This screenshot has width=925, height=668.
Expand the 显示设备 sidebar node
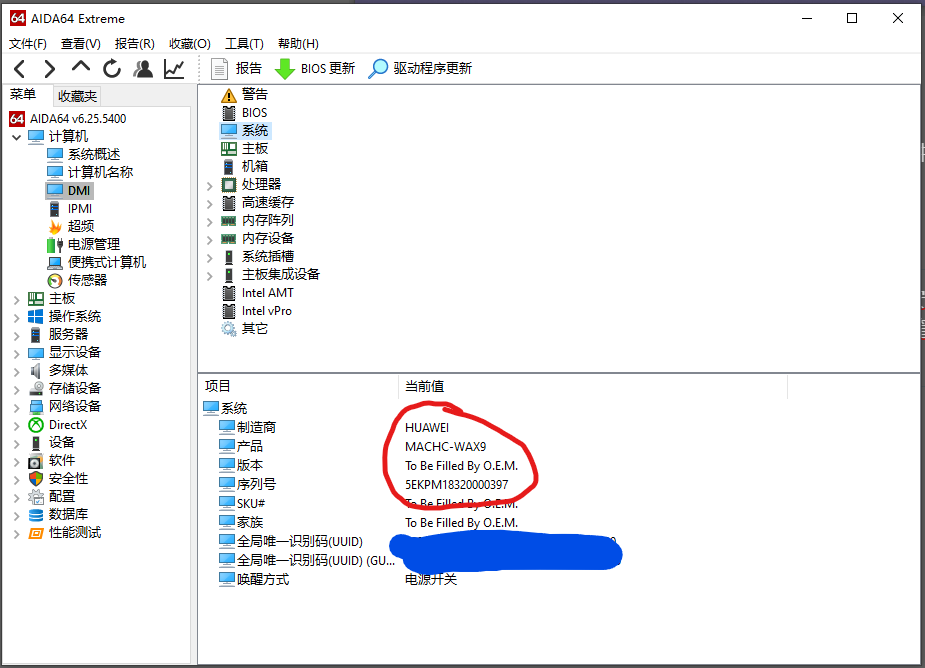pos(17,354)
